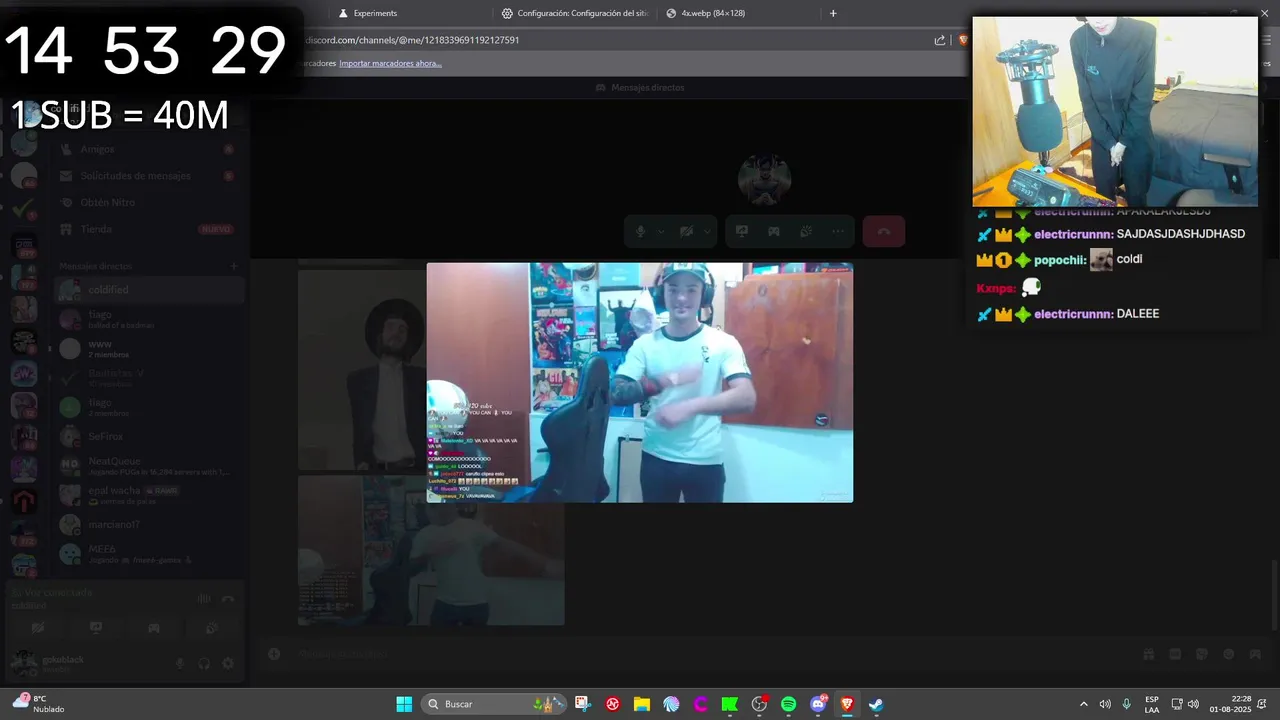Click Kxnps username in chat
The image size is (1280, 720).
(996, 288)
